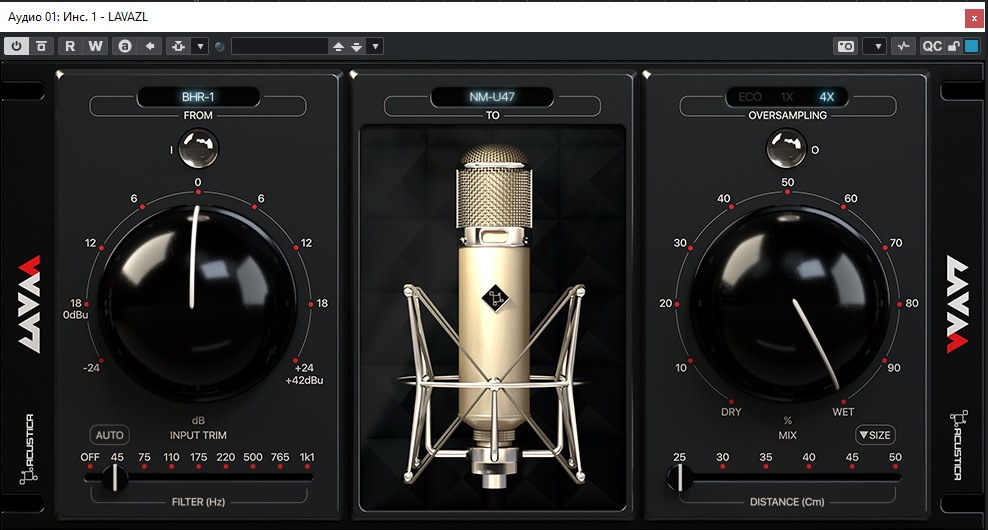Click the INPUT TRIM knob

coord(197,303)
